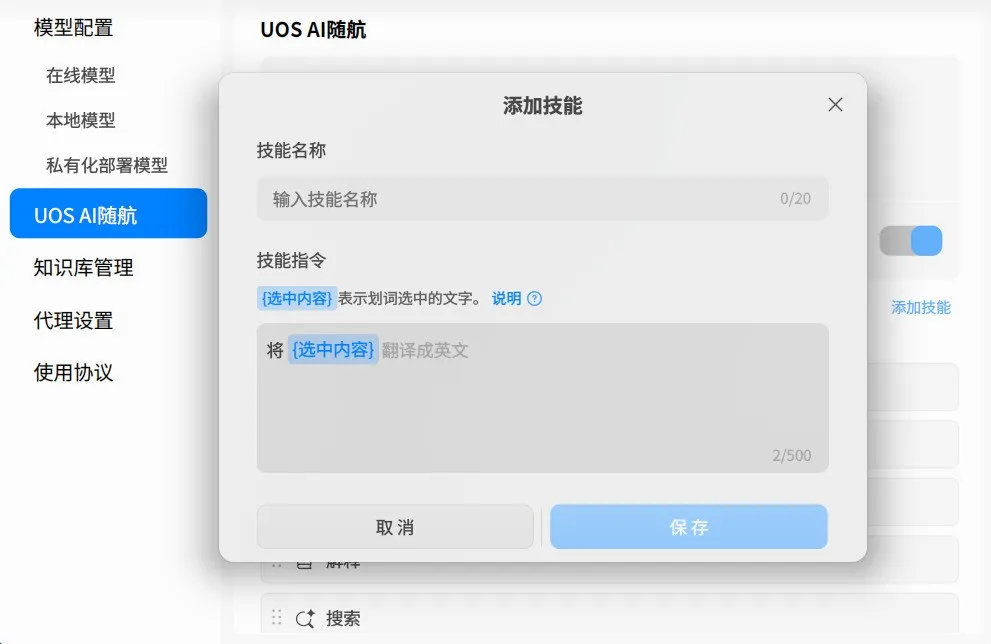The width and height of the screenshot is (991, 644).
Task: Open the 说明 link
Action: [x=506, y=298]
